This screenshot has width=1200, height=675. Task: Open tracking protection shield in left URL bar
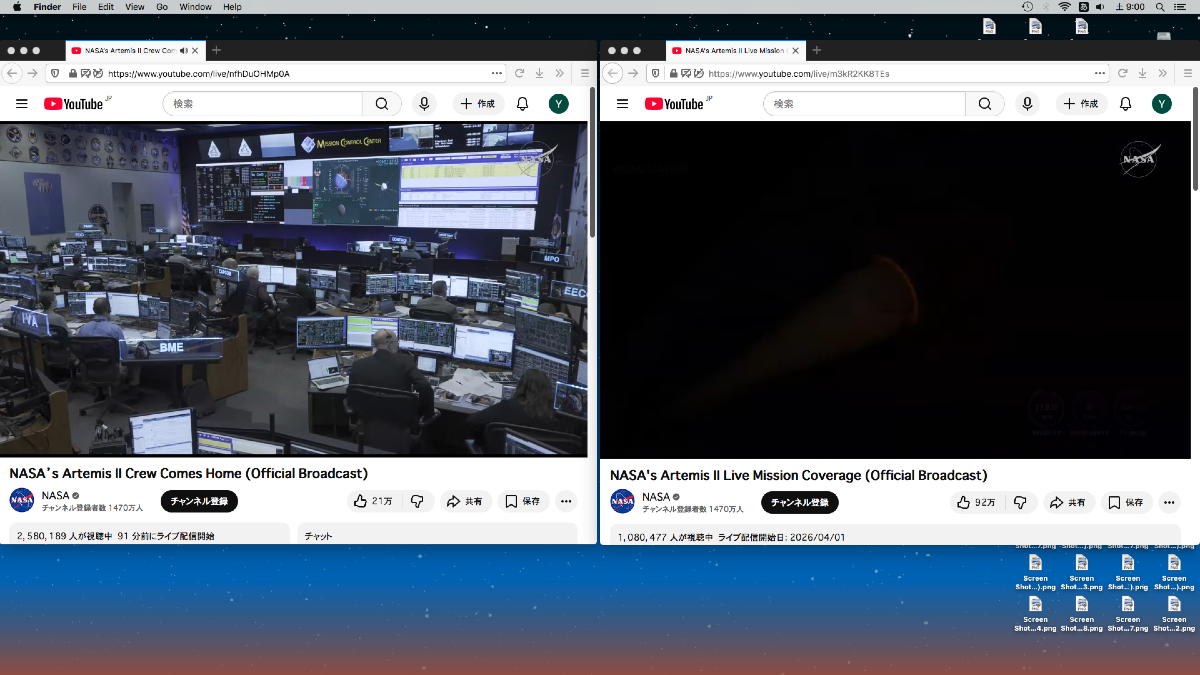click(54, 73)
